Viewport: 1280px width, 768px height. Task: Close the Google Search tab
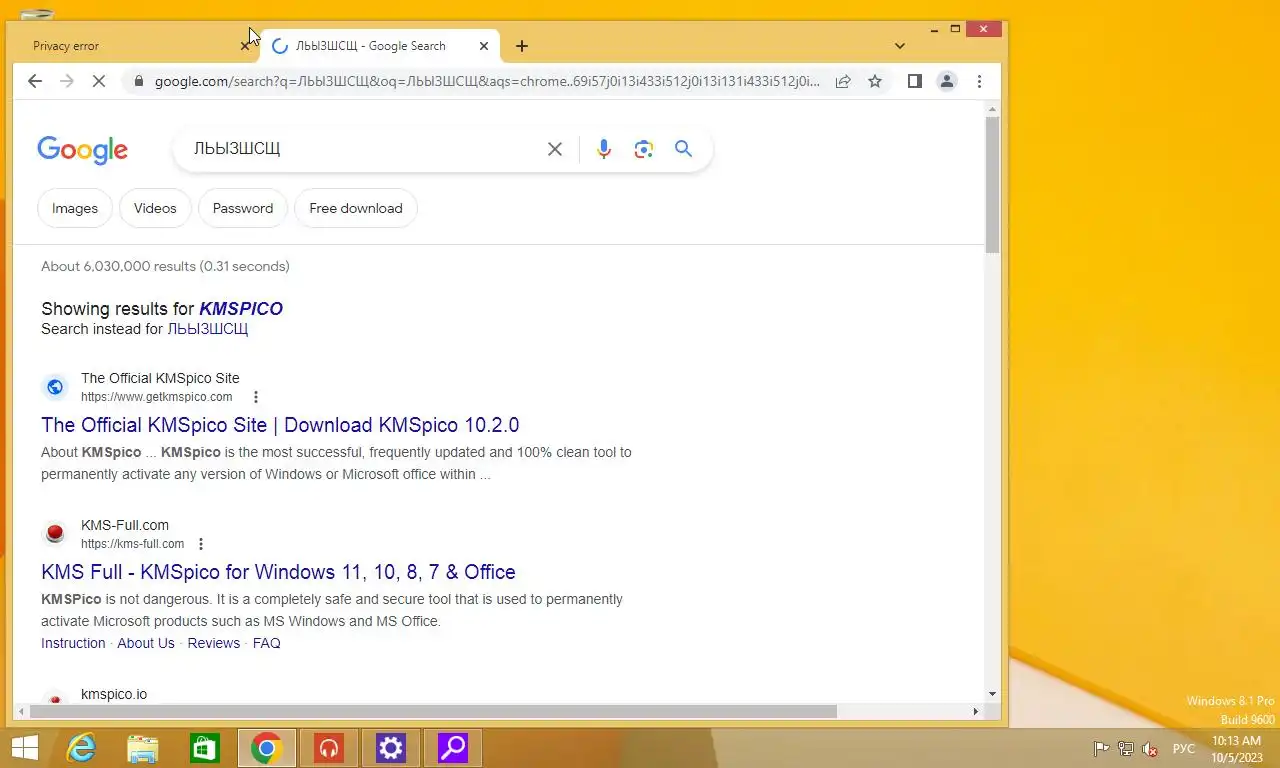[484, 45]
